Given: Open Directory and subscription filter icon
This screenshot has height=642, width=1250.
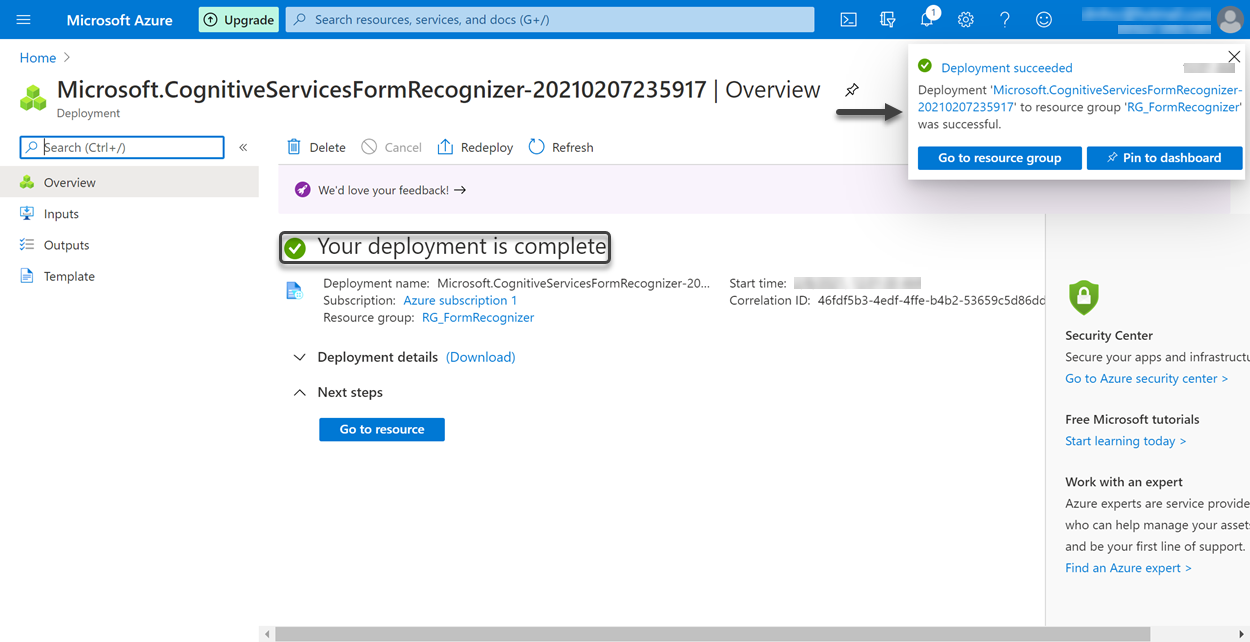Looking at the screenshot, I should pos(887,20).
